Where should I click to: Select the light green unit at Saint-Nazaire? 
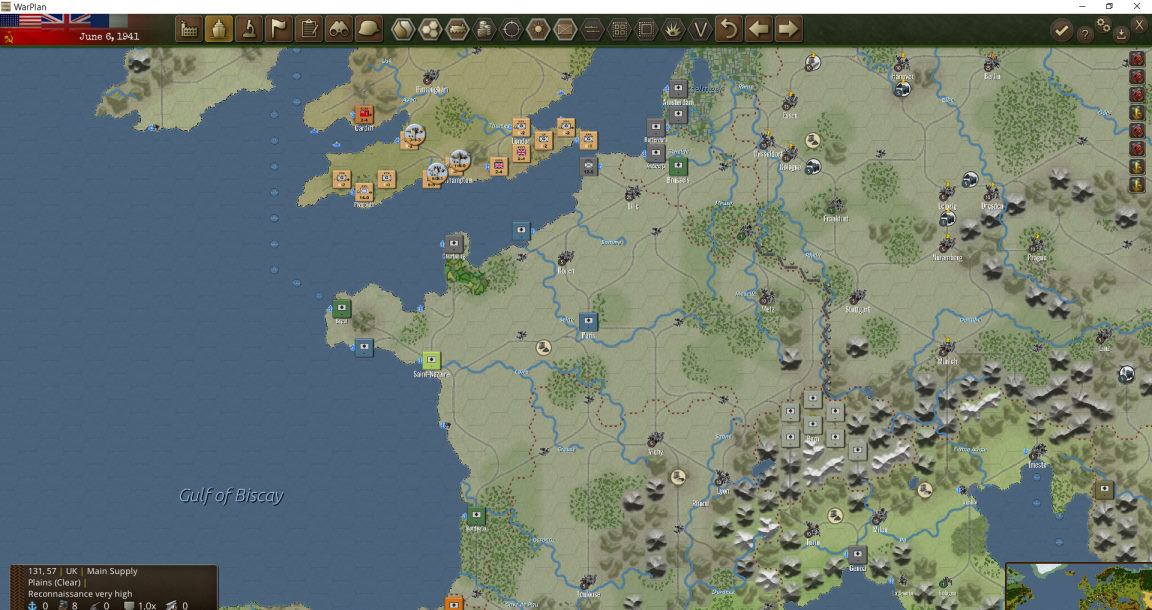[431, 360]
